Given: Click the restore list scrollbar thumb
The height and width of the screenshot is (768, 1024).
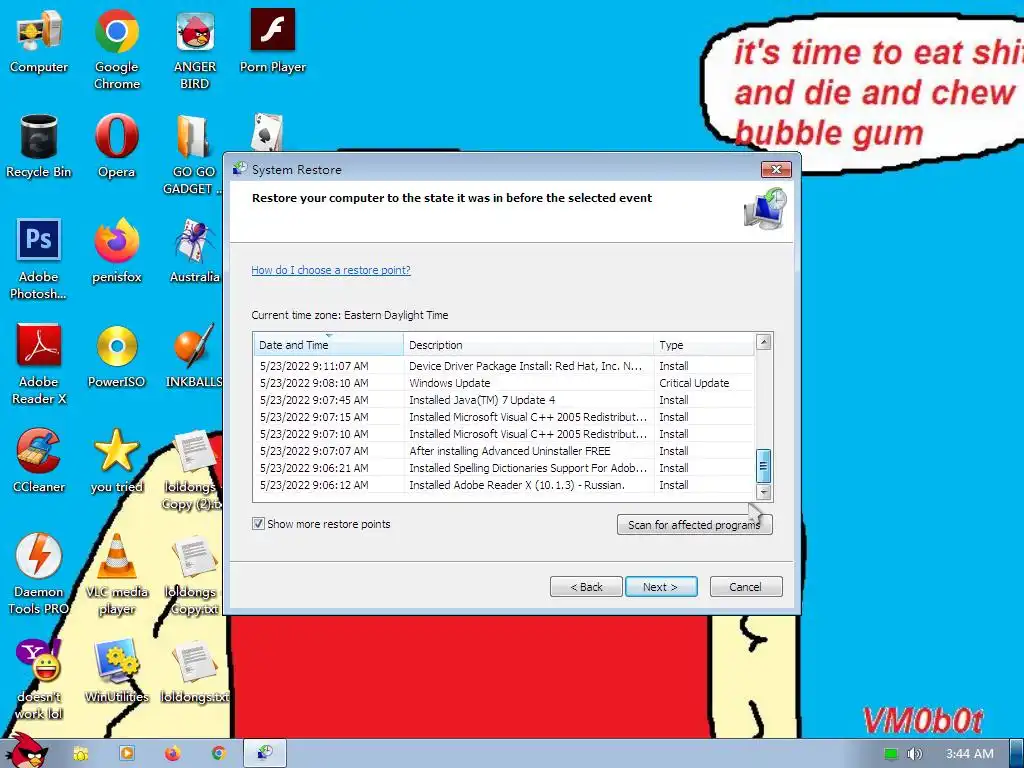Looking at the screenshot, I should (x=763, y=466).
